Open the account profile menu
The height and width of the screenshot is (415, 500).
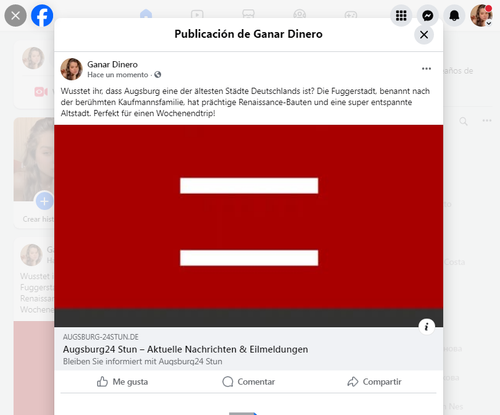pos(481,16)
